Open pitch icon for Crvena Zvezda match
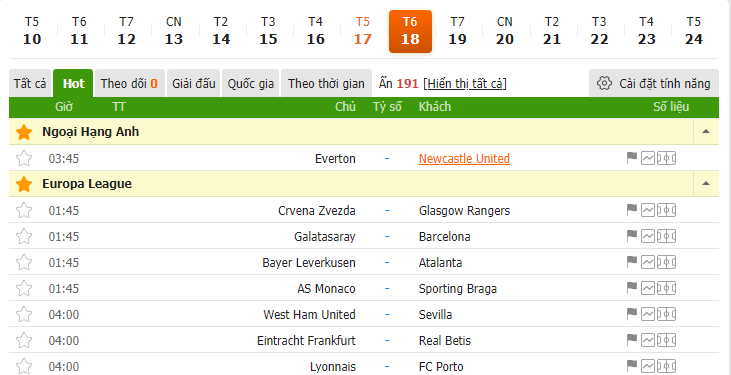The height and width of the screenshot is (375, 731). pos(666,210)
